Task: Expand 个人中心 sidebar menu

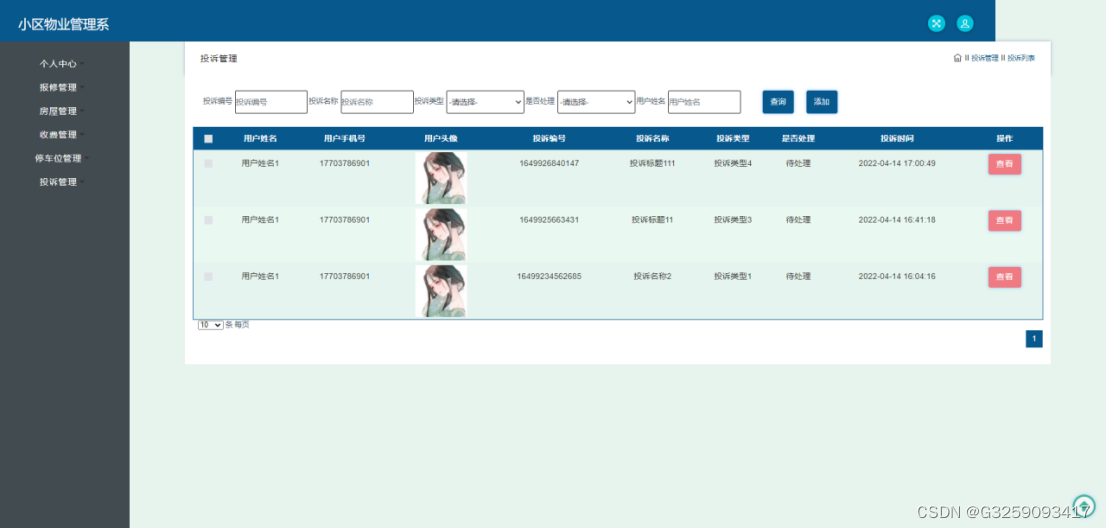Action: (x=61, y=63)
